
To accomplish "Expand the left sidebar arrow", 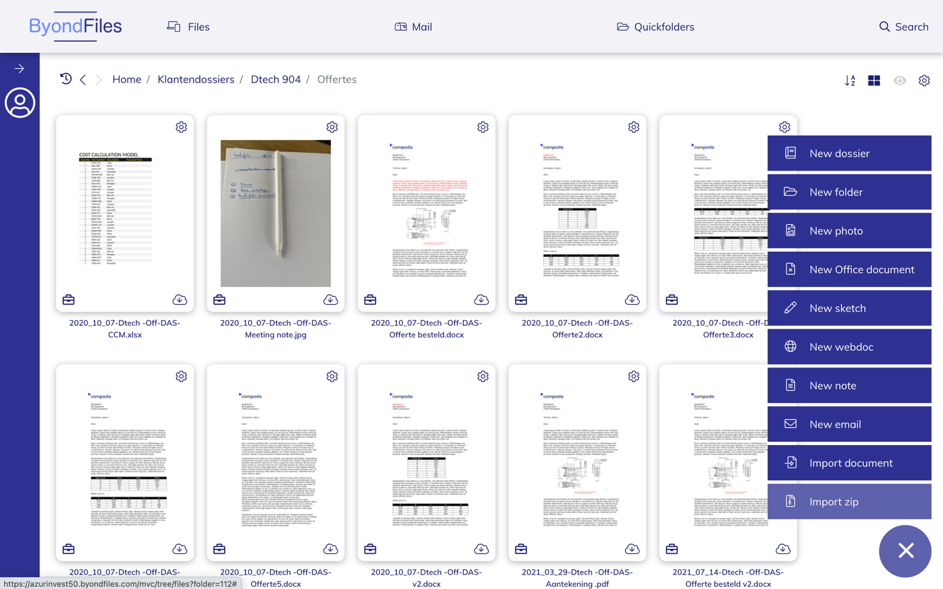I will point(19,69).
